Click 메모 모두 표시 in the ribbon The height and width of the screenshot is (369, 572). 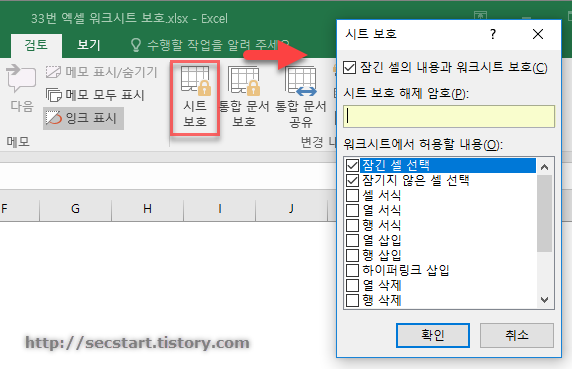coord(95,95)
